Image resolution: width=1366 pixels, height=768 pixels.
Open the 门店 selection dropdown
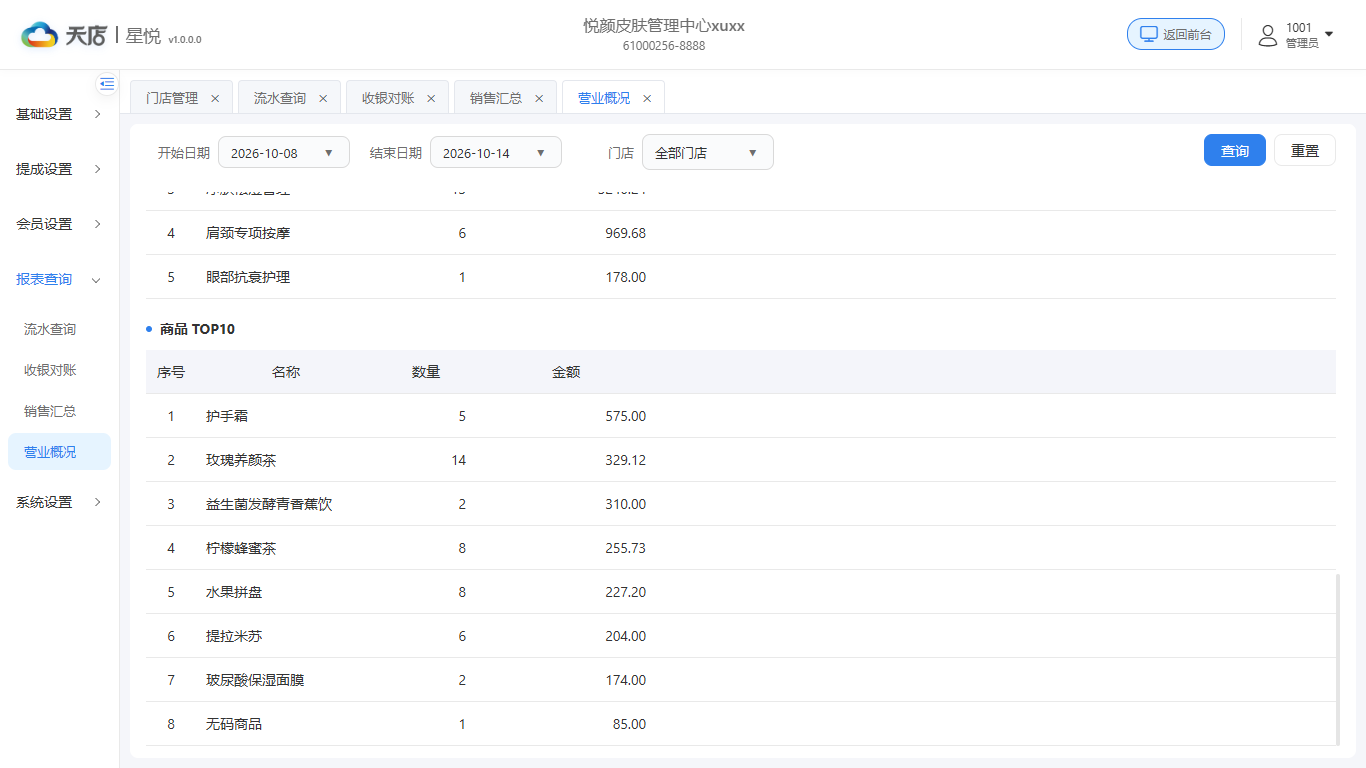click(708, 153)
